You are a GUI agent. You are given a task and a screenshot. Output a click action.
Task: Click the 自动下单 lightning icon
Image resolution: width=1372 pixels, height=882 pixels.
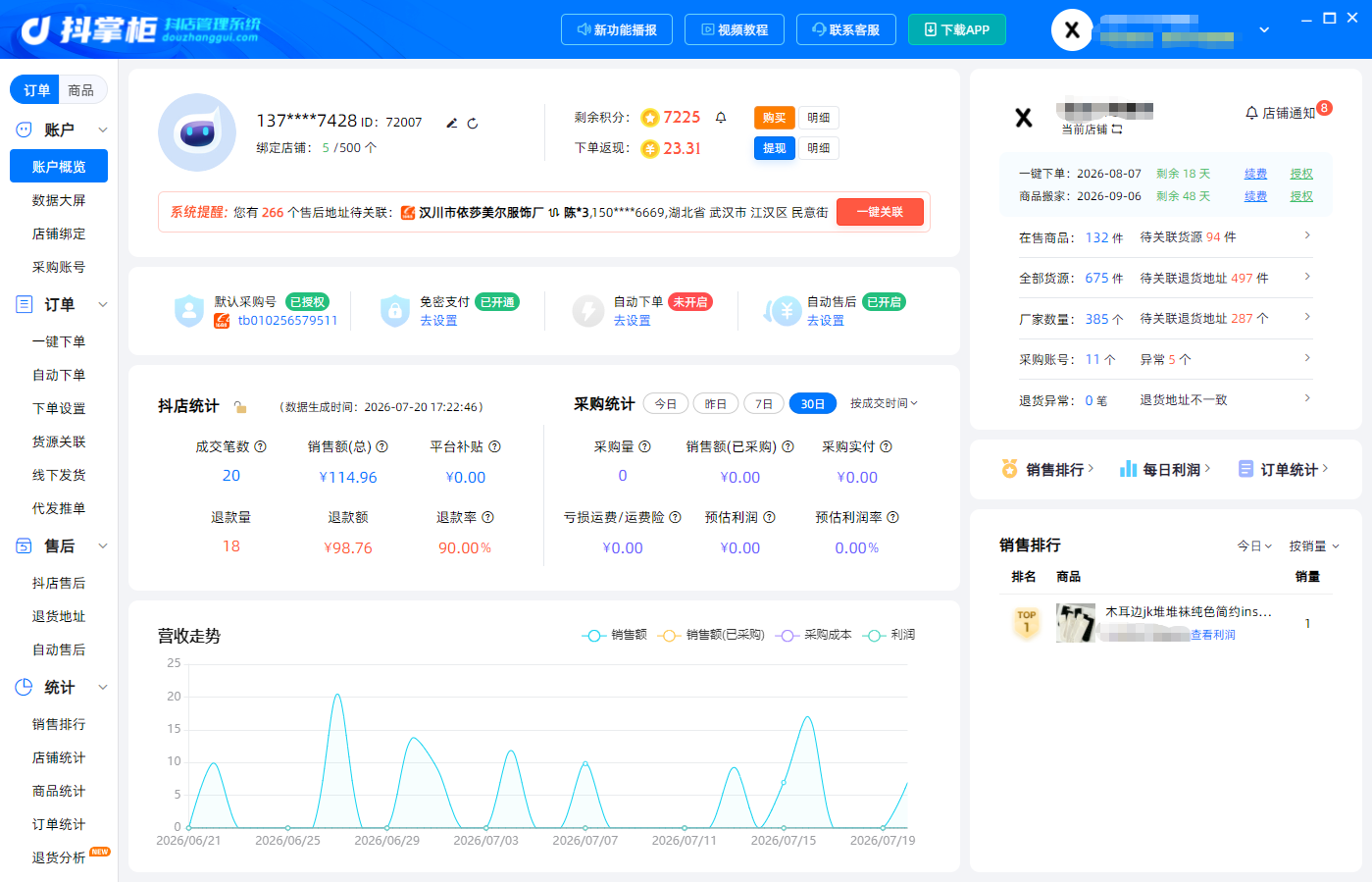point(587,311)
